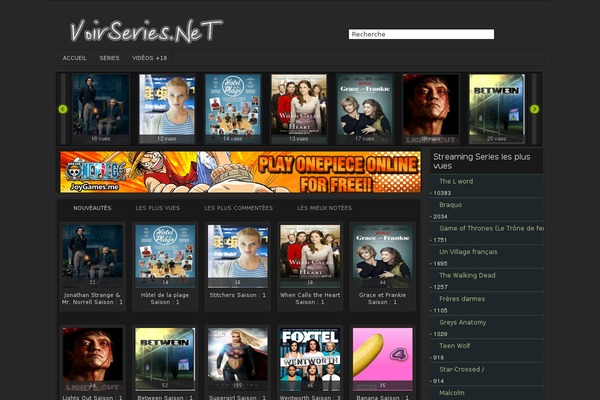
Task: Click When Calls the Heart Saison 1 title
Action: click(310, 299)
